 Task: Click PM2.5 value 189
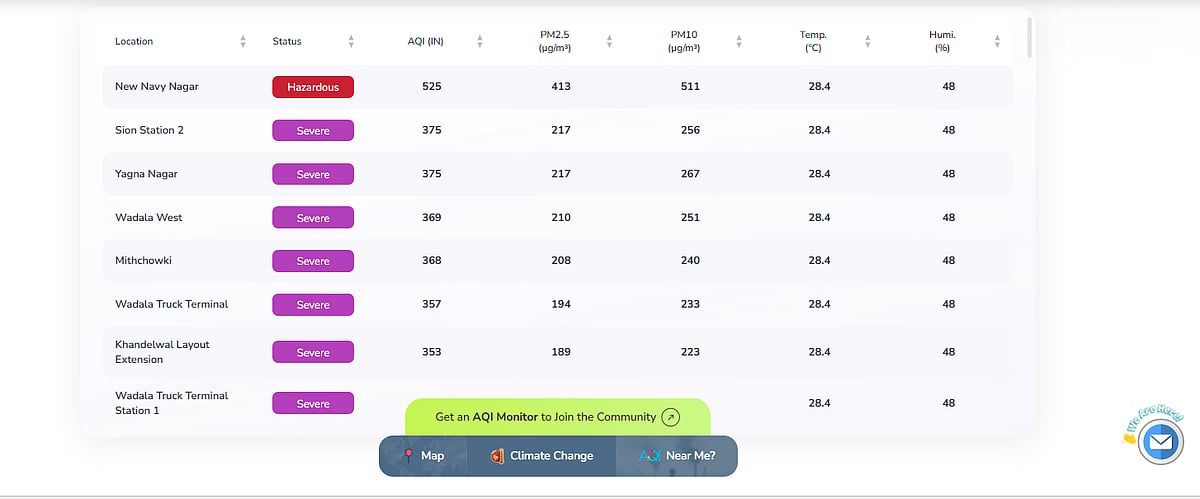click(x=561, y=352)
